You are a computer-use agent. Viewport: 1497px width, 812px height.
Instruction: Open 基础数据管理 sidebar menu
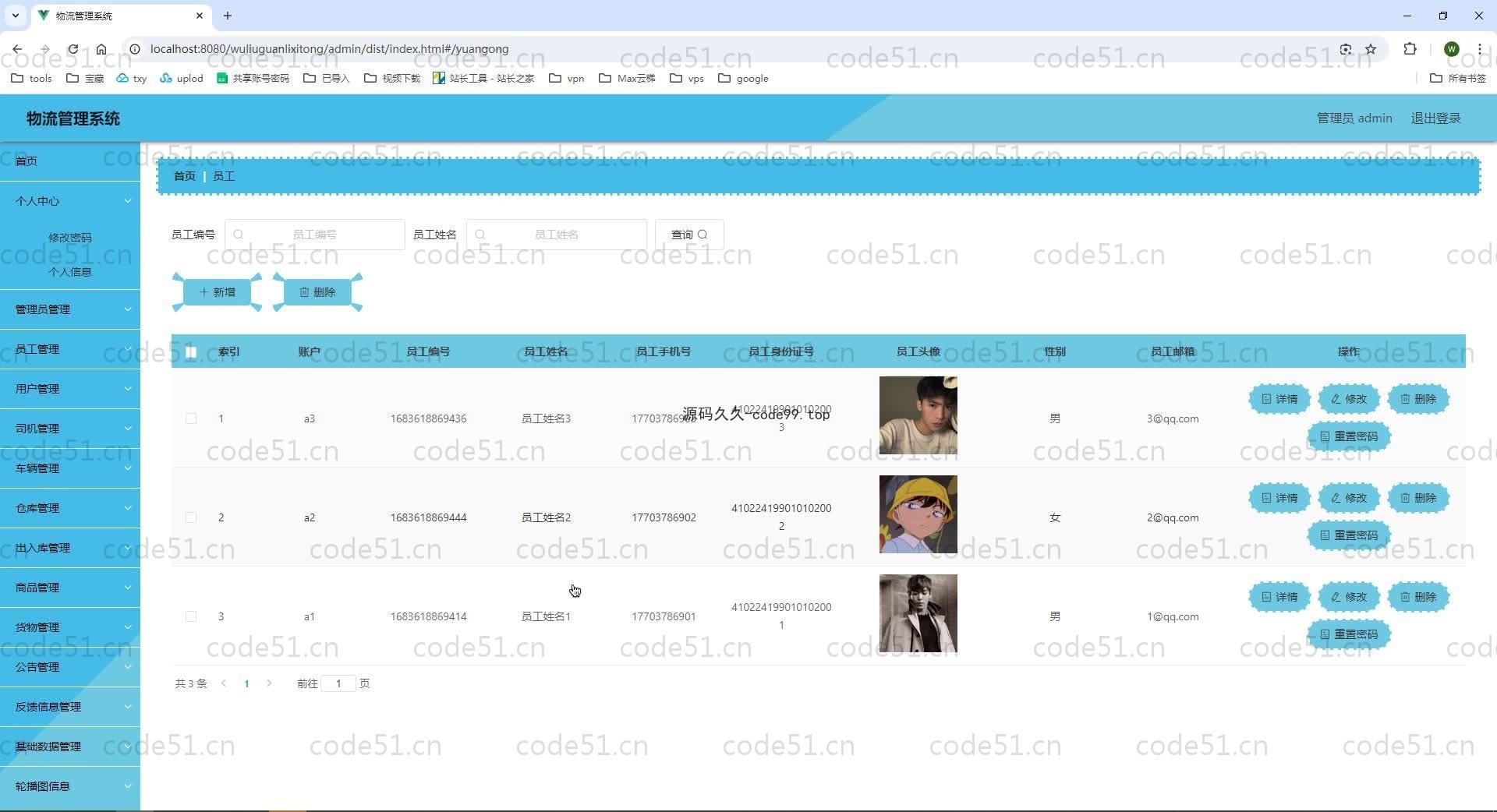pos(70,747)
